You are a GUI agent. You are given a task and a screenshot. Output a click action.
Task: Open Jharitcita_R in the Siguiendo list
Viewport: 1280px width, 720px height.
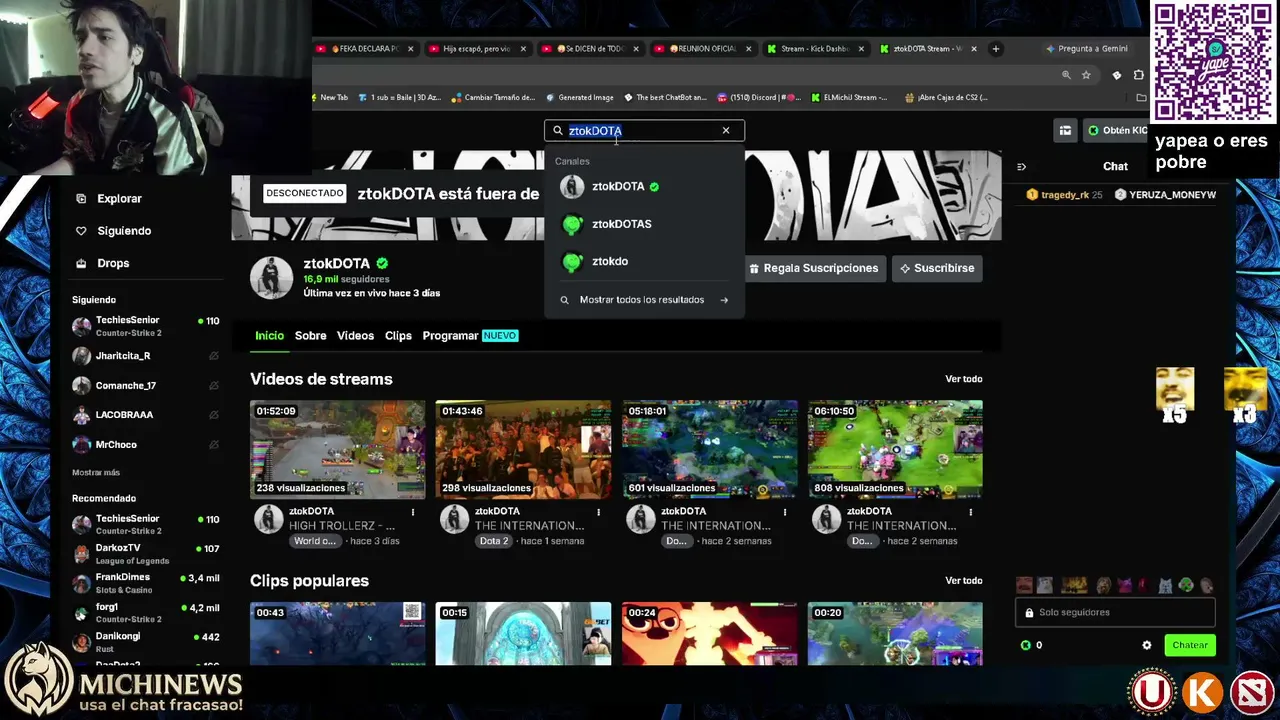(146, 356)
